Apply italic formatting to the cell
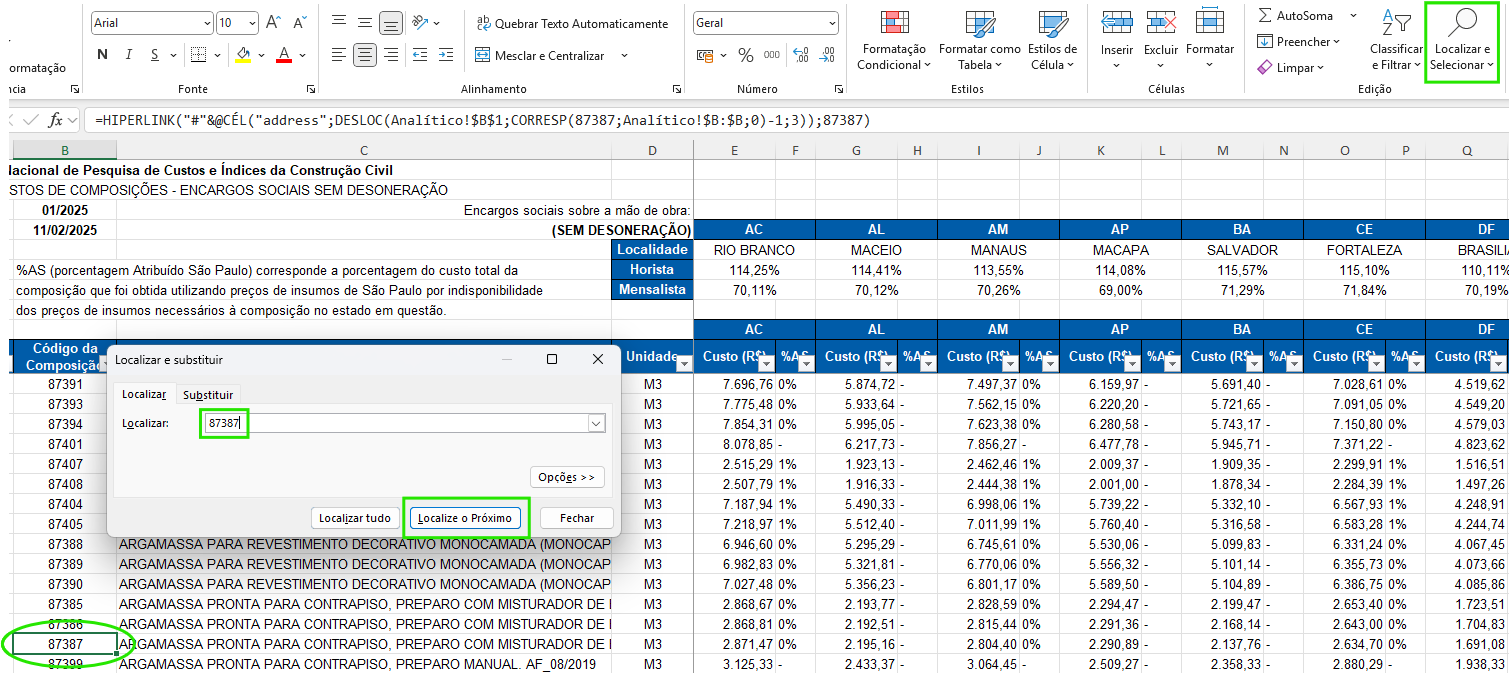This screenshot has height=673, width=1509. (x=129, y=55)
